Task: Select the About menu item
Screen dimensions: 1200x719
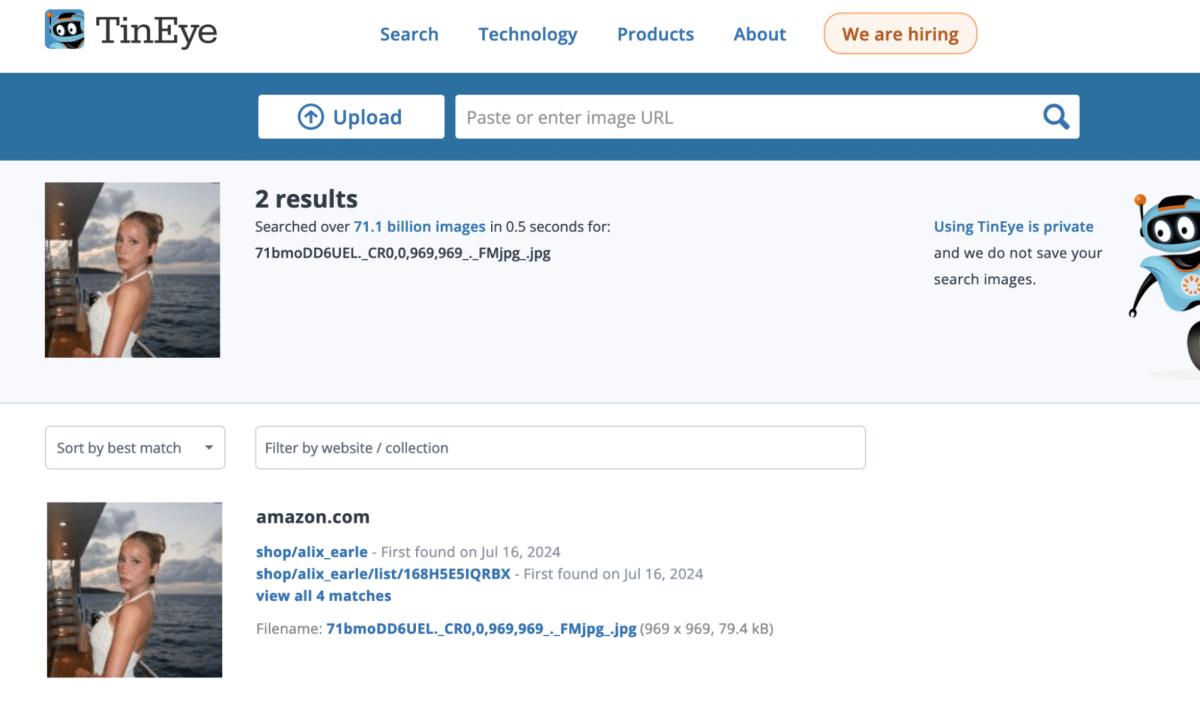Action: tap(759, 34)
